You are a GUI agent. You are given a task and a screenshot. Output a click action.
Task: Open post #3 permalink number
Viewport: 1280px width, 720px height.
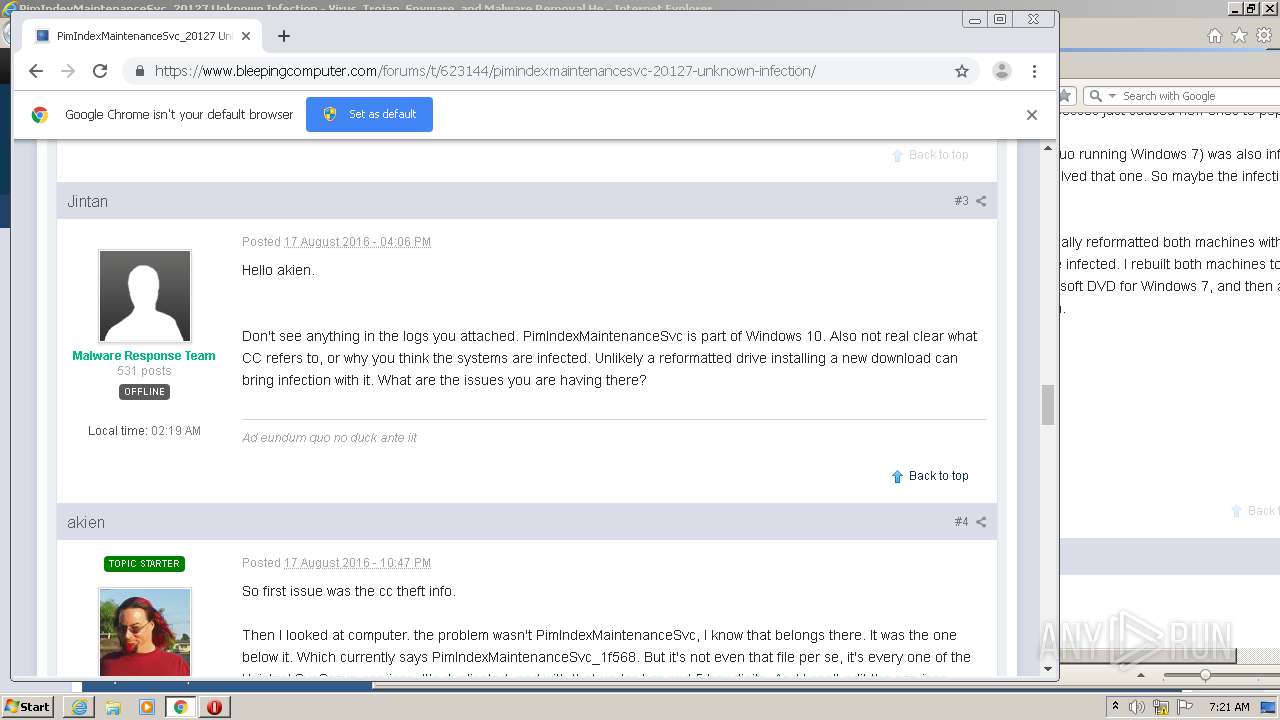pyautogui.click(x=961, y=201)
